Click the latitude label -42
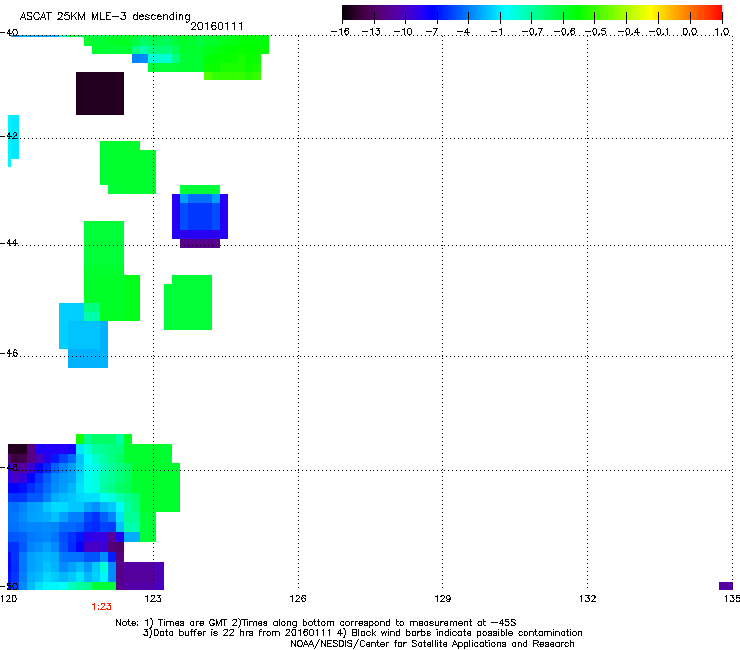 [x=9, y=136]
